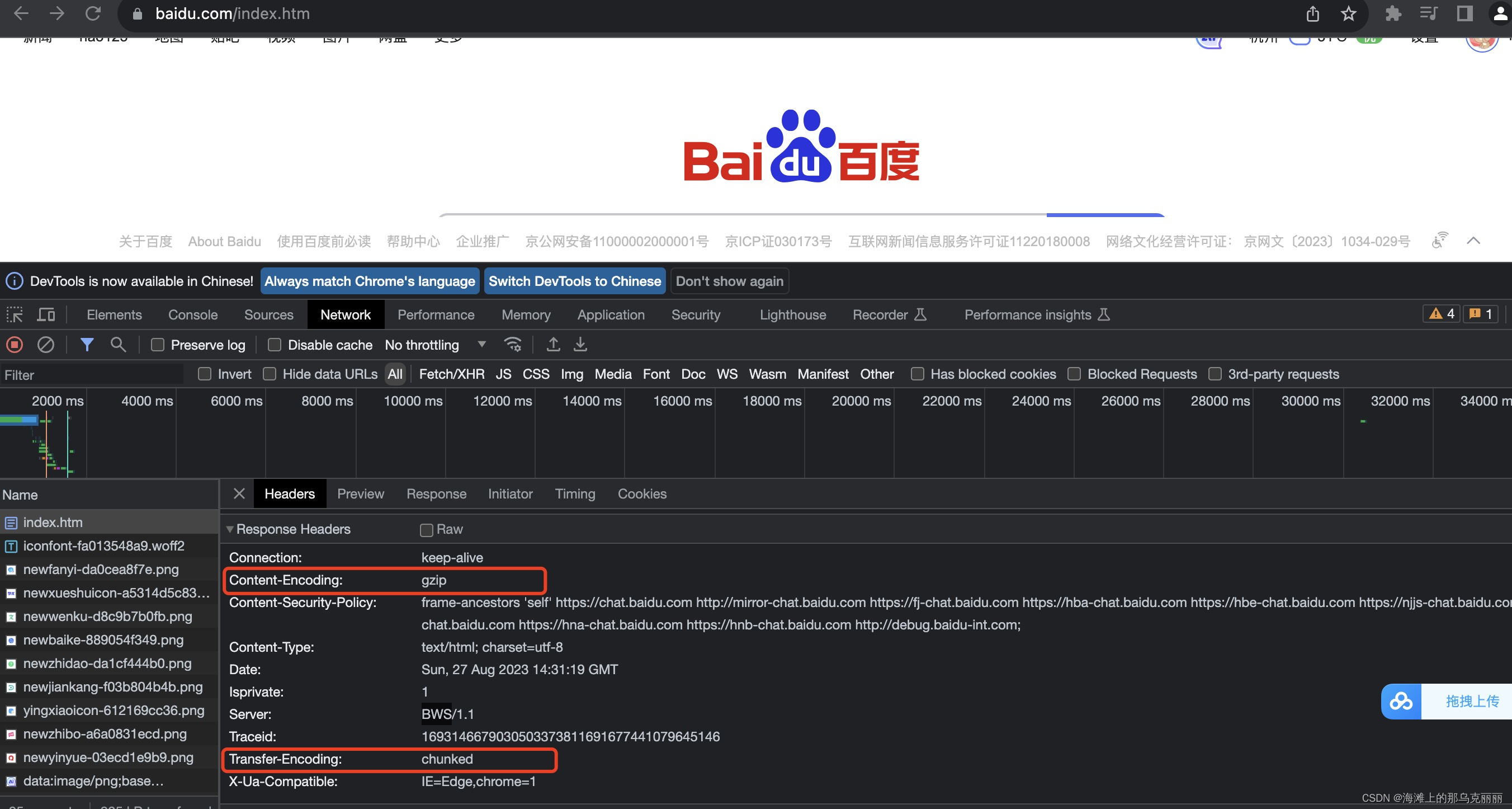Open the Timing tab of request details
Image resolution: width=1512 pixels, height=809 pixels.
point(575,494)
